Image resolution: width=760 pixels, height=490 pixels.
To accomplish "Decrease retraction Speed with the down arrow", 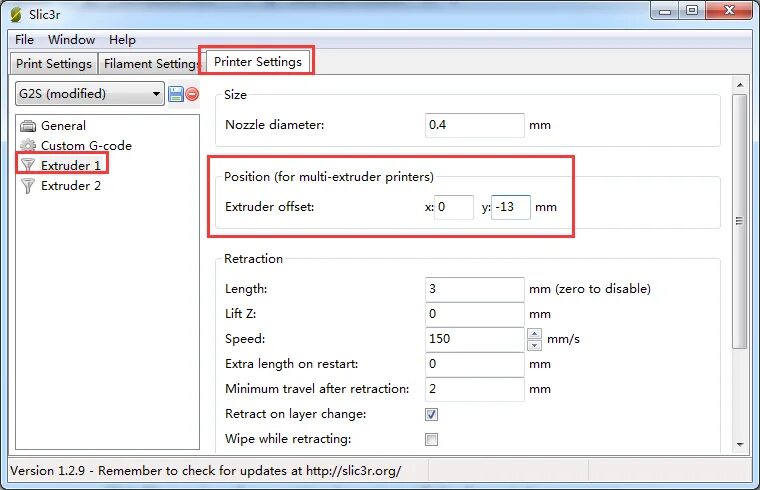I will point(534,345).
